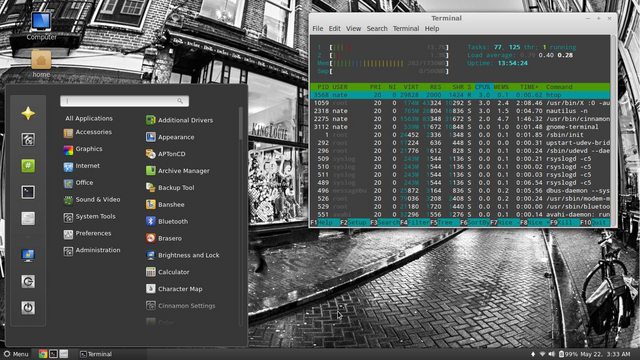Click the file manager launcher in the bottom panel
The width and height of the screenshot is (640, 360).
click(x=64, y=354)
